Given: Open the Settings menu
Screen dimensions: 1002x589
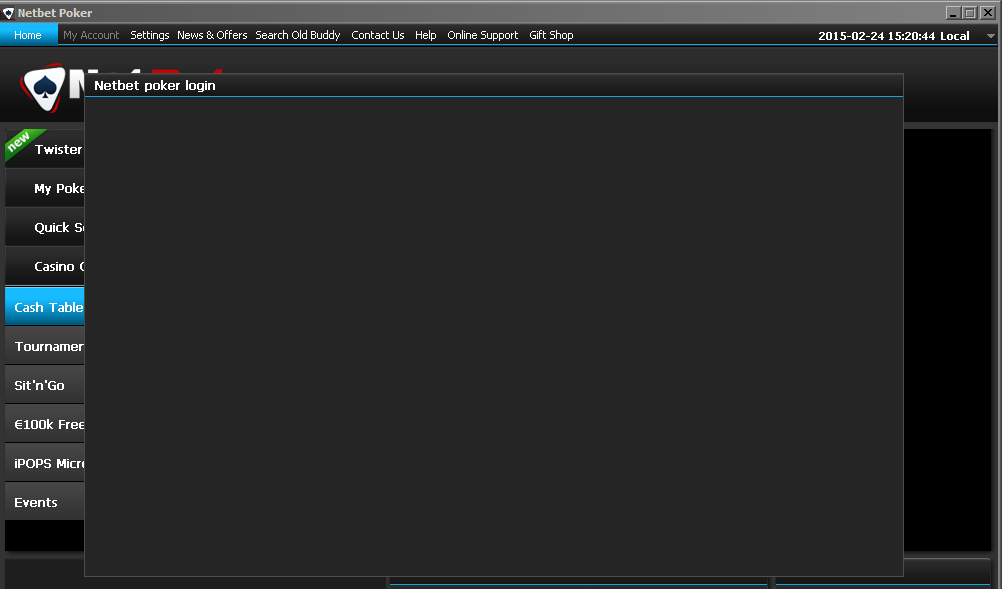Looking at the screenshot, I should tap(150, 35).
